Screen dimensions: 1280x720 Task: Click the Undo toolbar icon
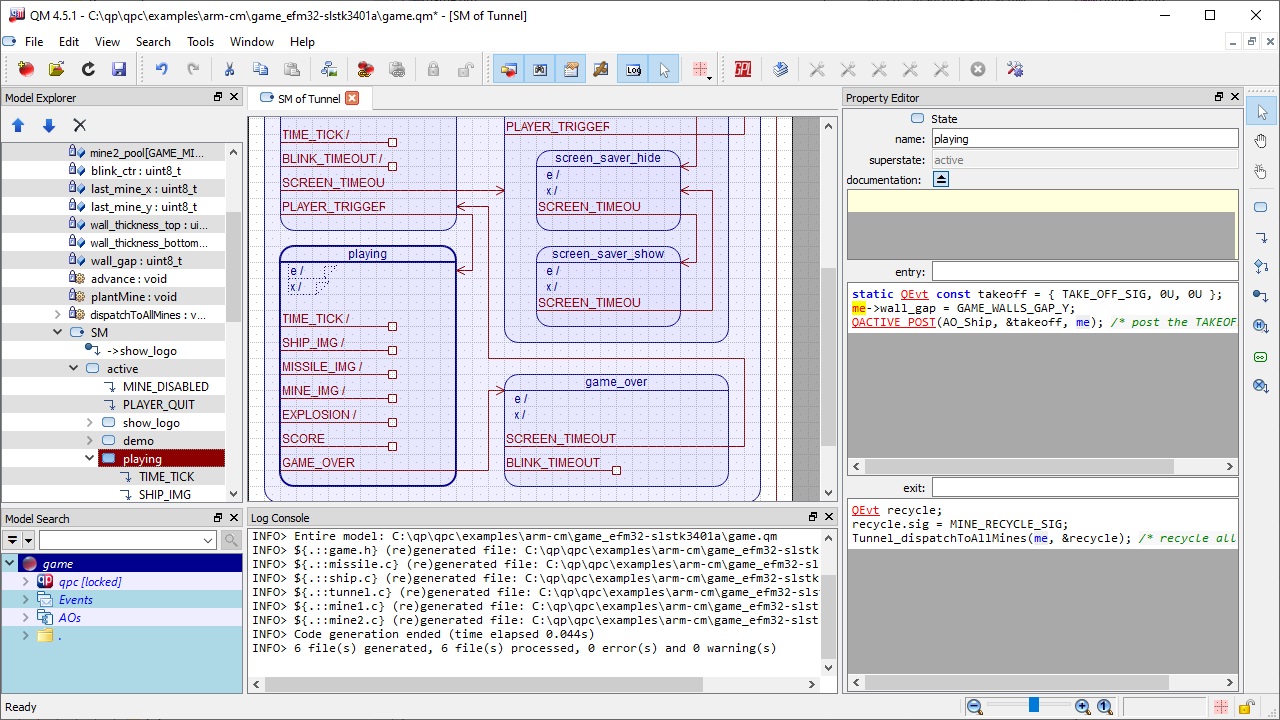point(161,69)
